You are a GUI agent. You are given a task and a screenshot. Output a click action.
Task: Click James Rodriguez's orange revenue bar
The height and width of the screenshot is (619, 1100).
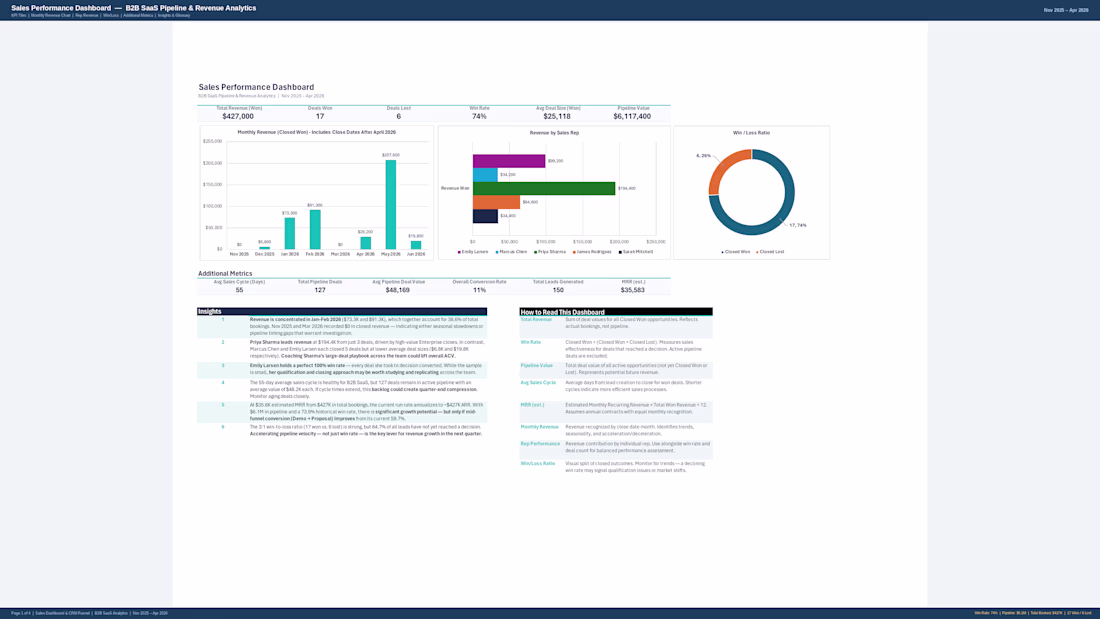[x=496, y=202]
